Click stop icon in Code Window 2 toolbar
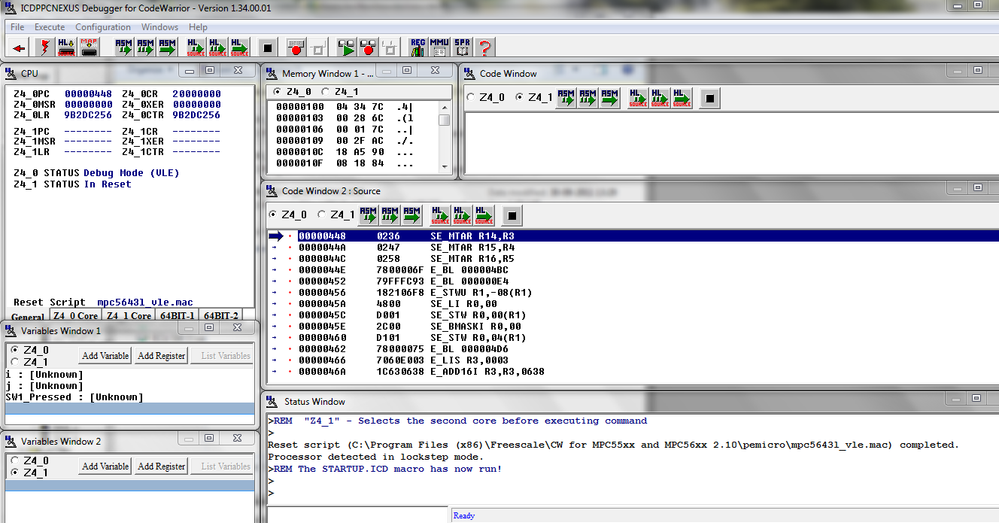 (512, 215)
